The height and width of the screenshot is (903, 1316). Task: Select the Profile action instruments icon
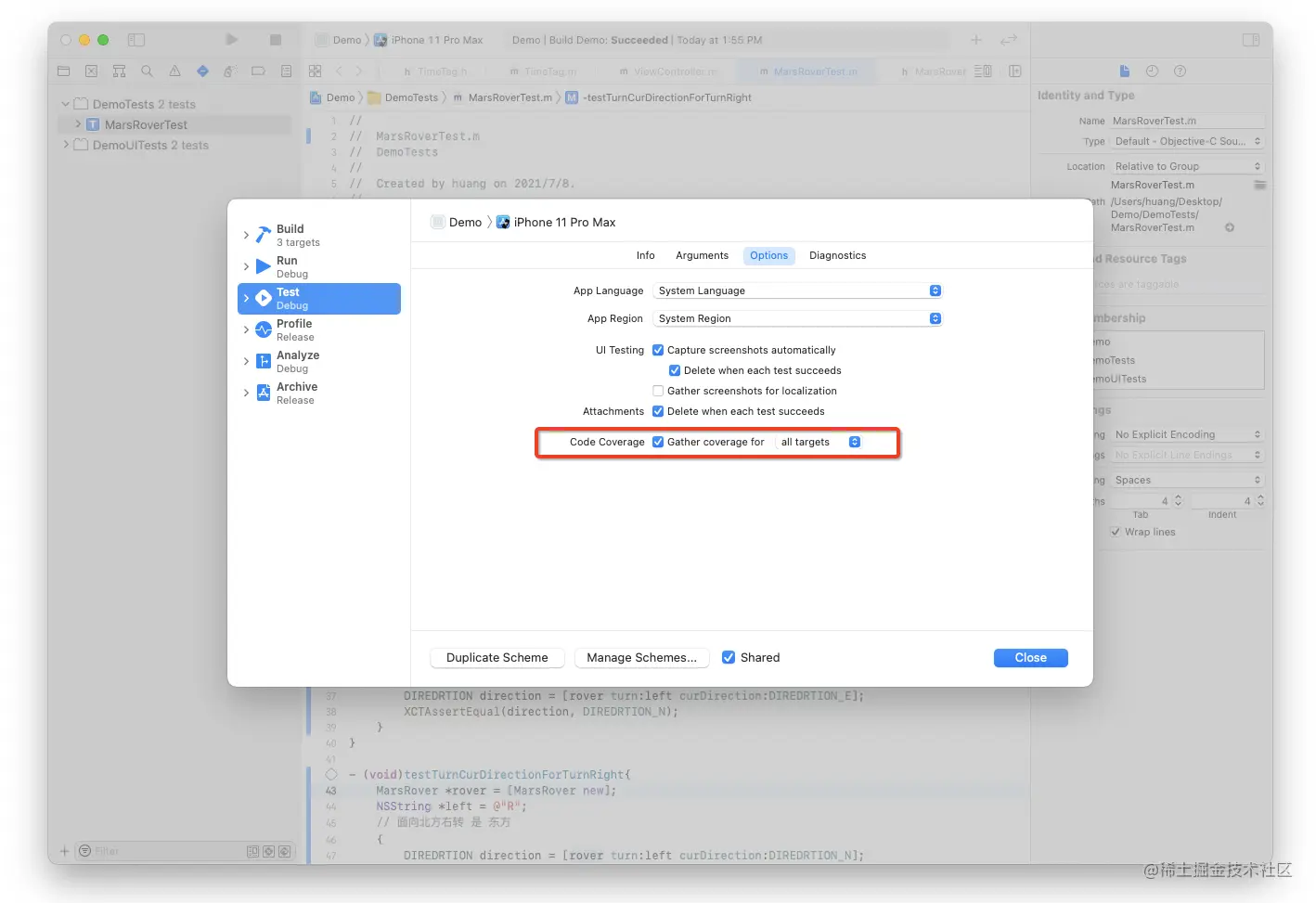click(264, 329)
